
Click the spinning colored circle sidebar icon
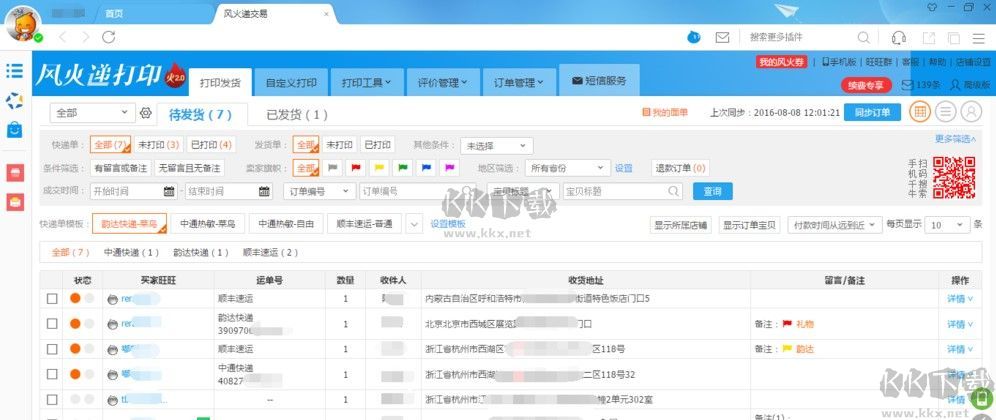click(15, 100)
